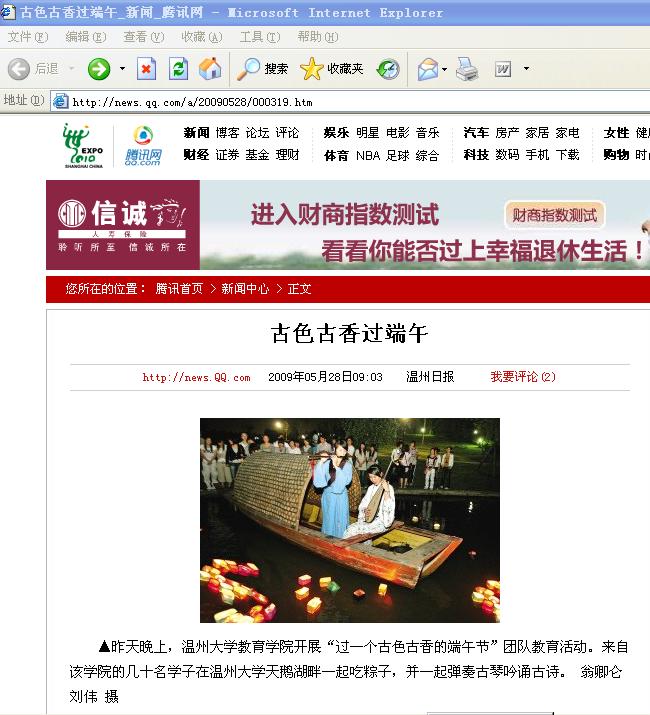650x715 pixels.
Task: Click the Mail envelope icon
Action: [427, 69]
